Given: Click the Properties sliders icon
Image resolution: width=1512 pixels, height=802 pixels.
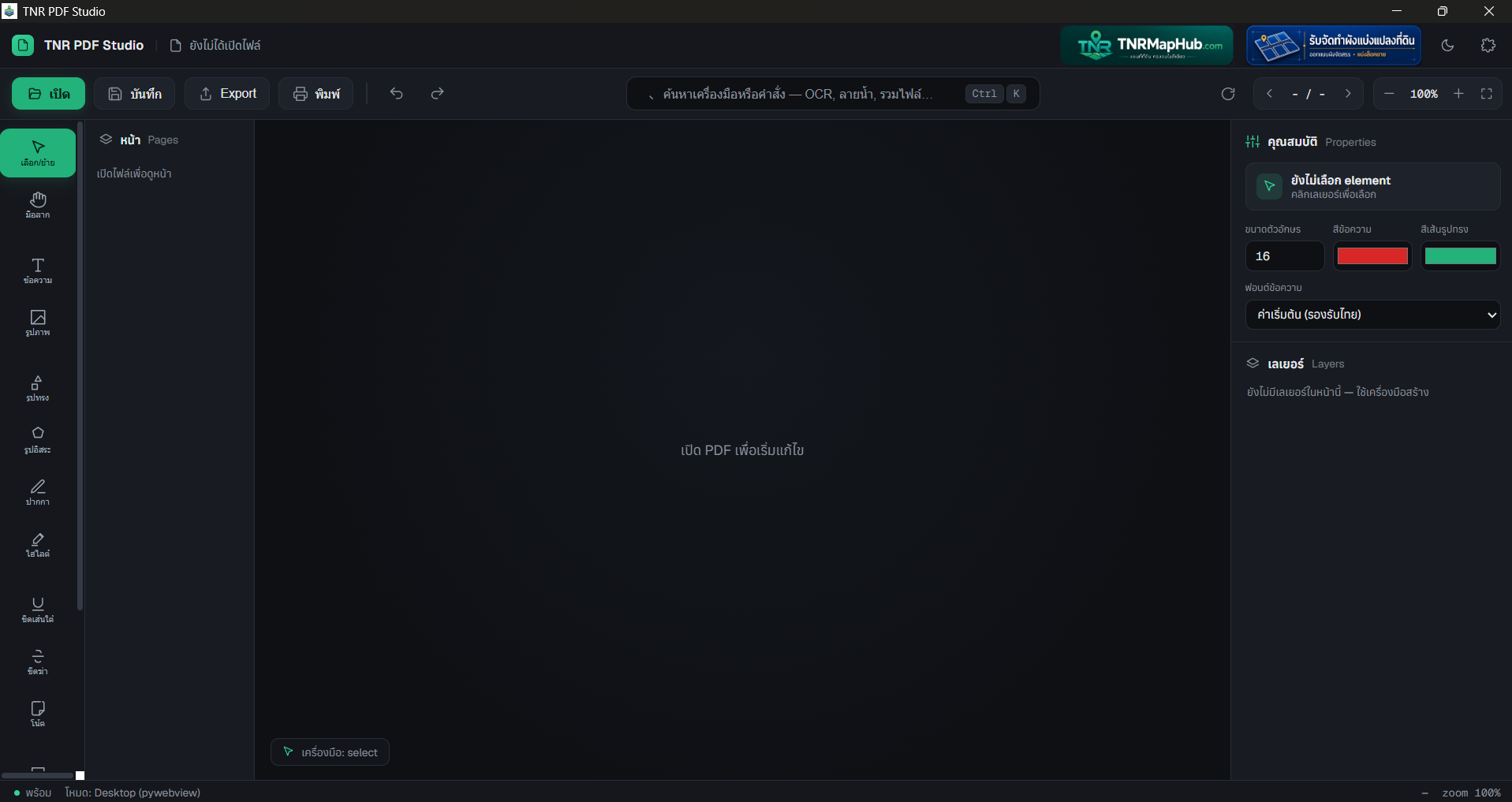Looking at the screenshot, I should click(x=1253, y=142).
